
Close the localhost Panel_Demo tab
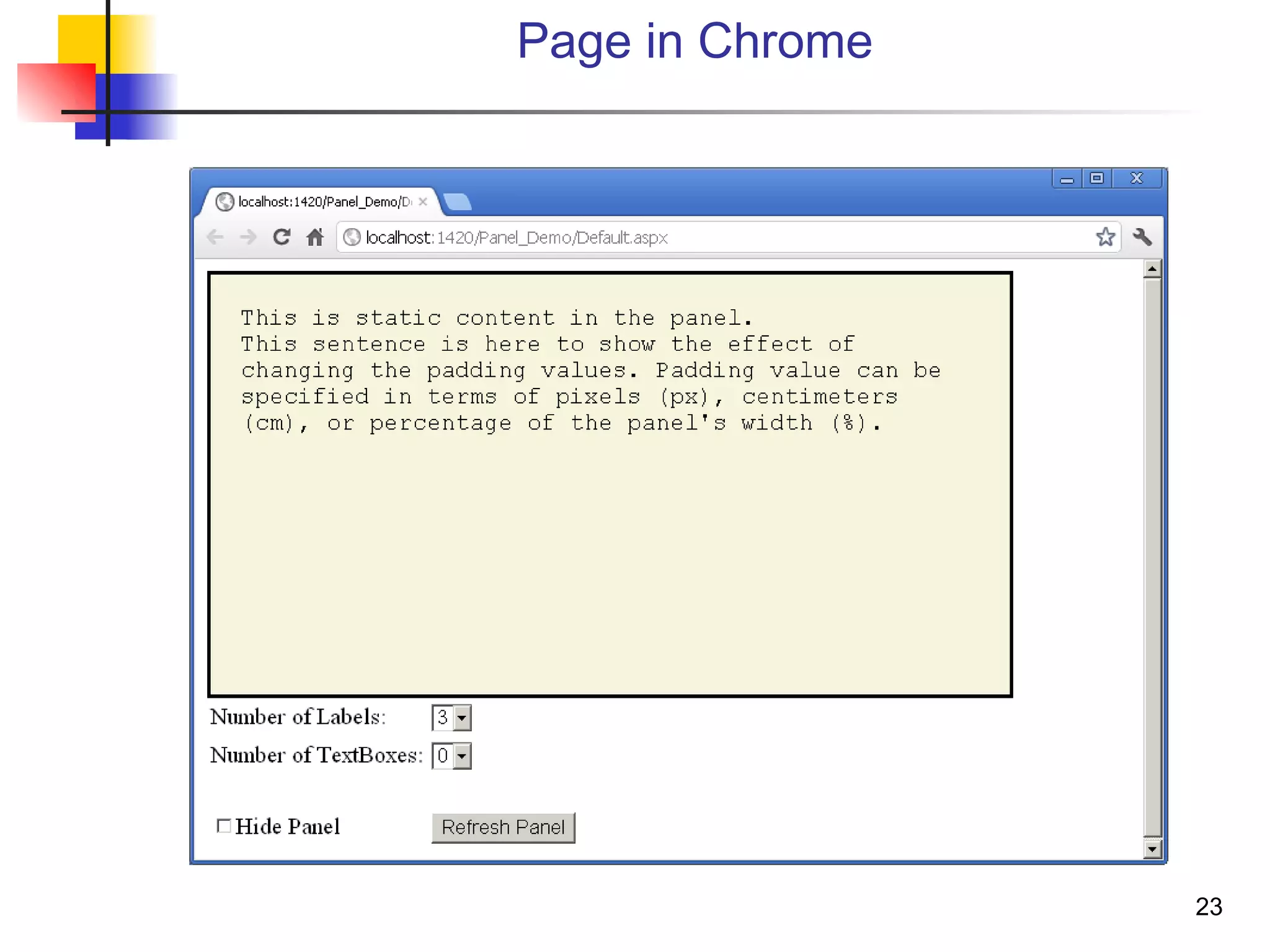(x=423, y=201)
